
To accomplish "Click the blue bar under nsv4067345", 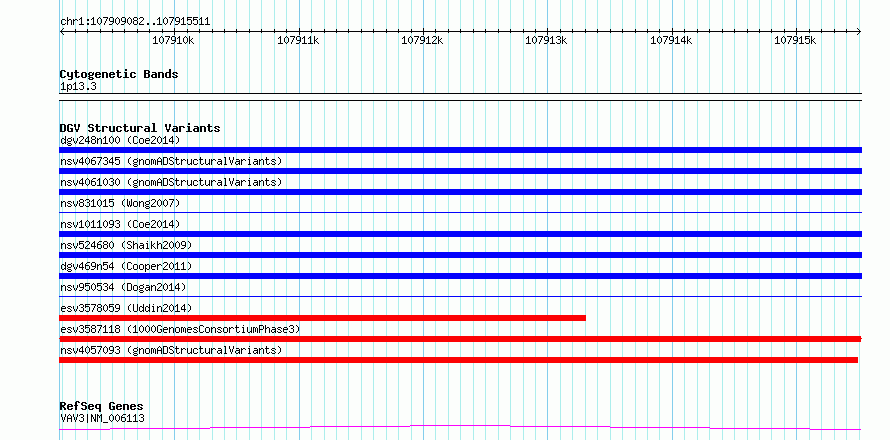I will [460, 171].
